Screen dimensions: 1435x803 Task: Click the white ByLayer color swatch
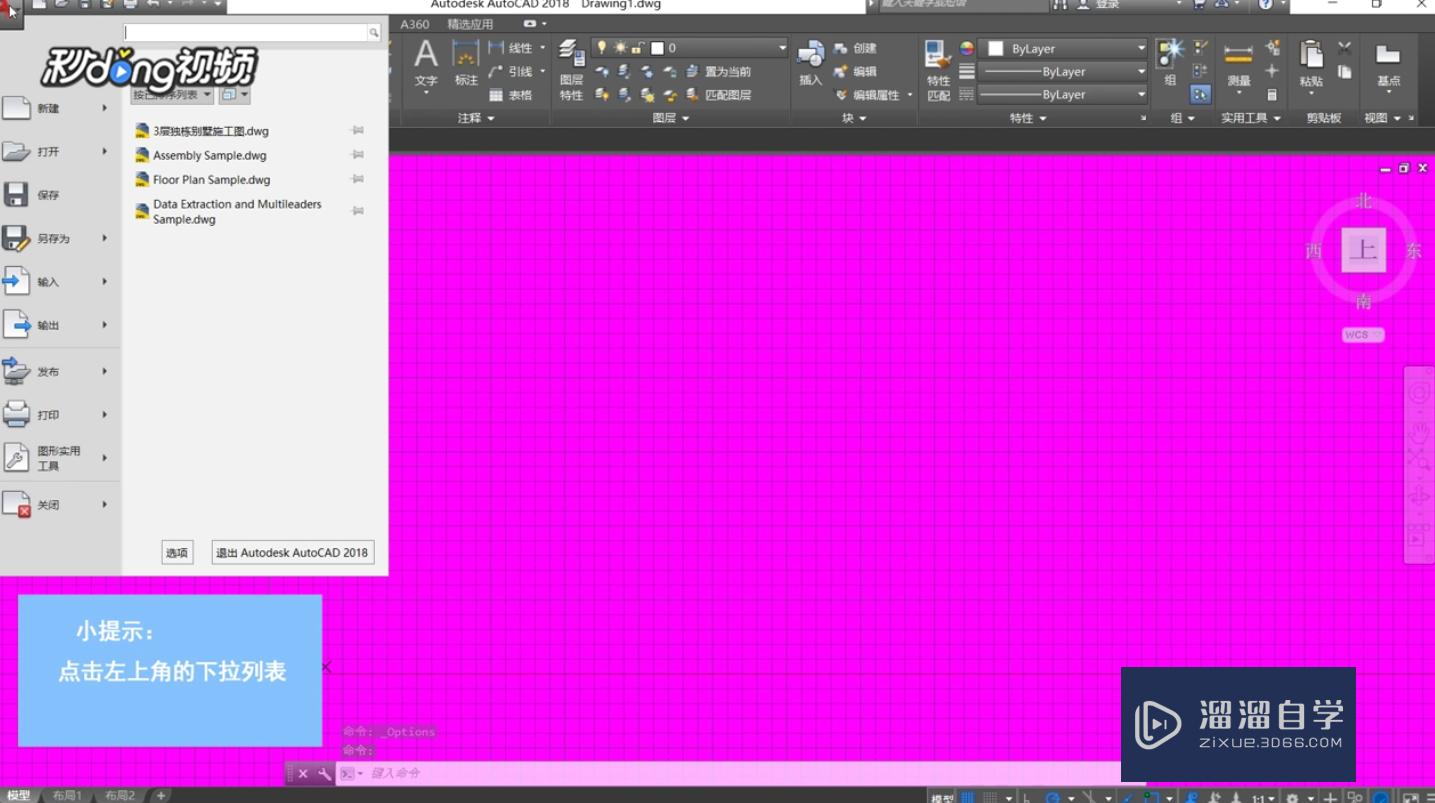coord(996,48)
